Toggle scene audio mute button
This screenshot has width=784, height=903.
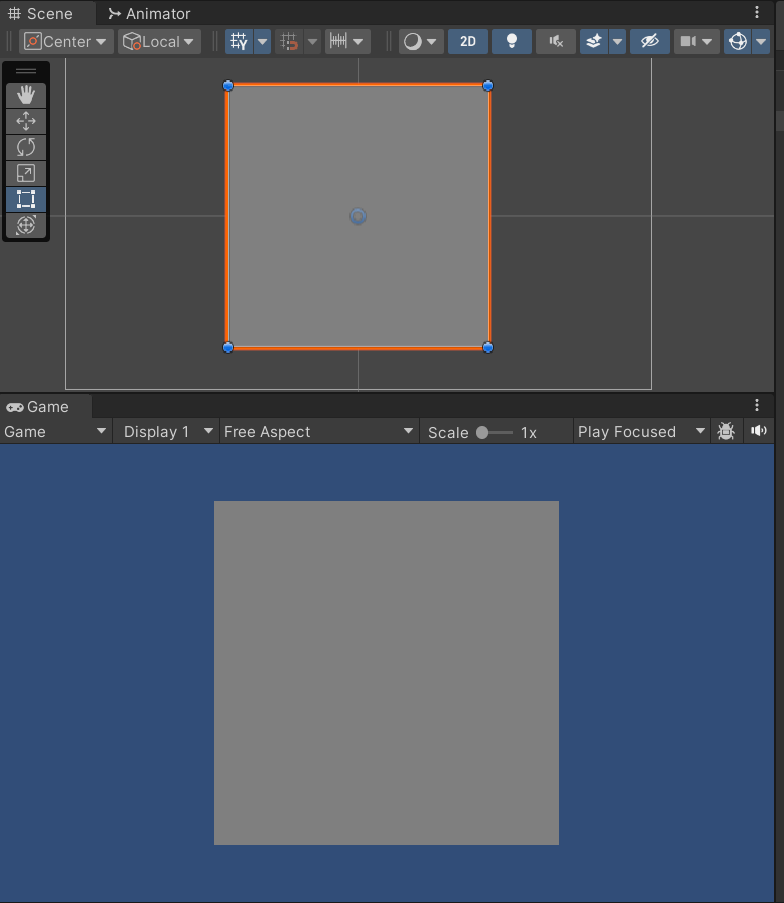[555, 41]
